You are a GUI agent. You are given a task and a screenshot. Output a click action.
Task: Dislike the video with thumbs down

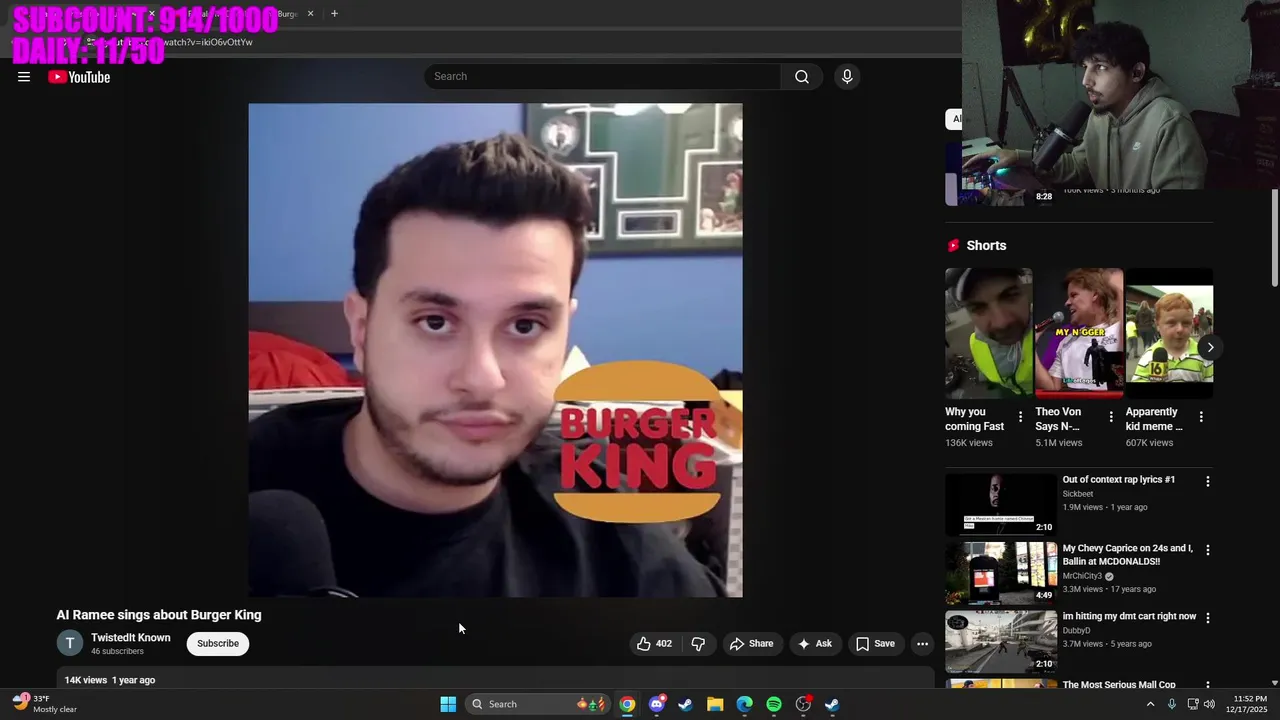[698, 644]
